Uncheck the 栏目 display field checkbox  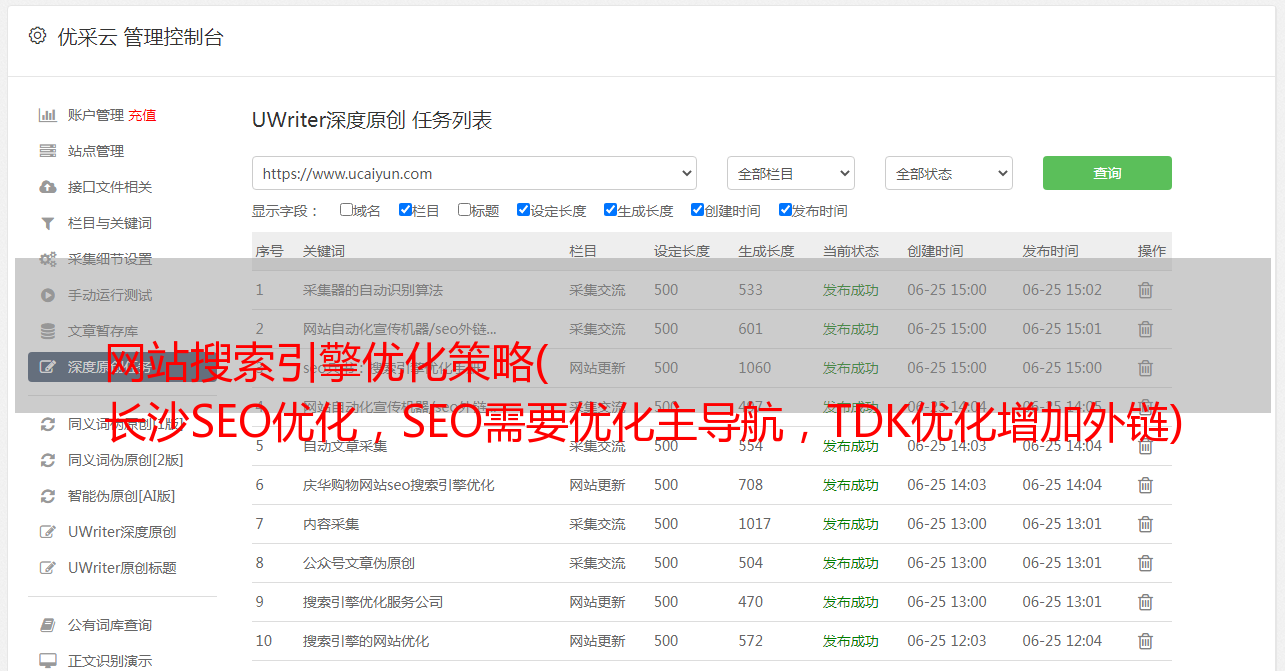(405, 210)
